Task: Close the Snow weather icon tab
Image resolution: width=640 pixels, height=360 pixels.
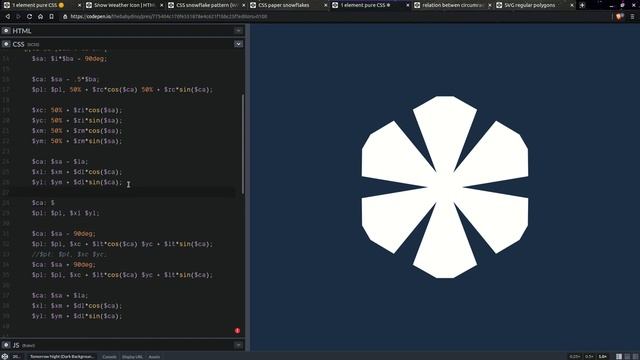Action: (162, 5)
